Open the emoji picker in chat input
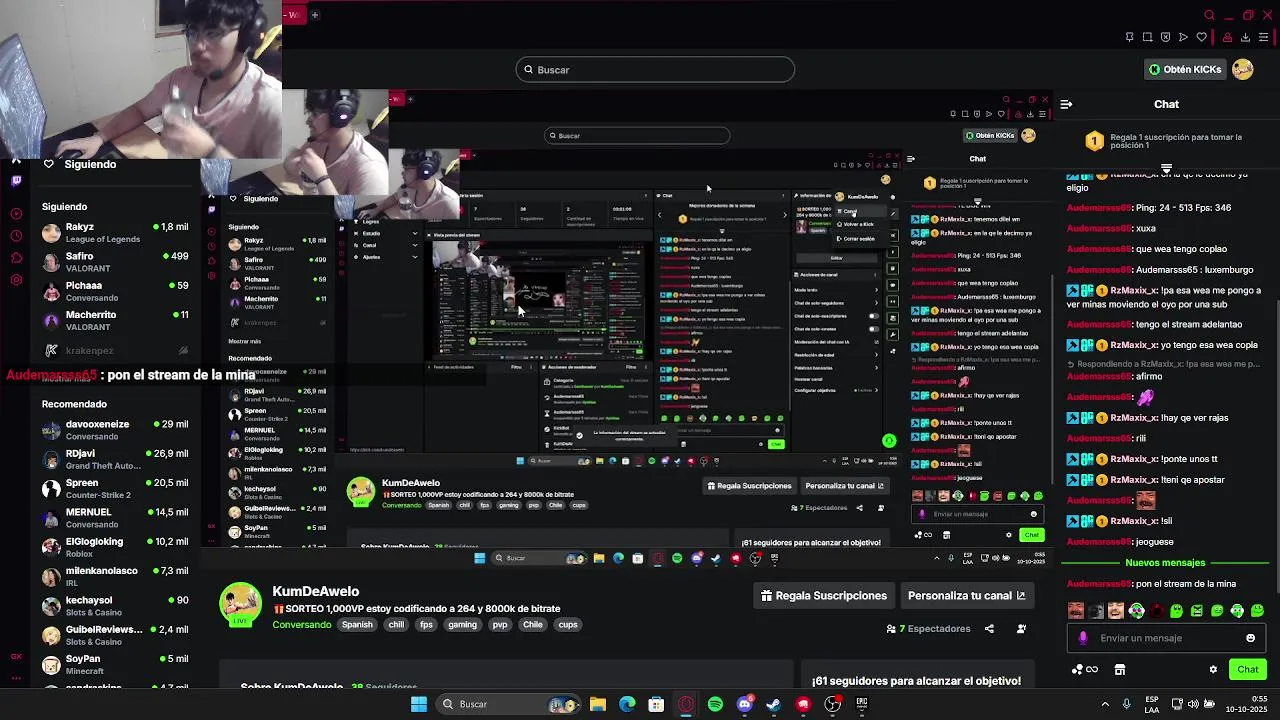Viewport: 1280px width, 720px height. pyautogui.click(x=1250, y=638)
